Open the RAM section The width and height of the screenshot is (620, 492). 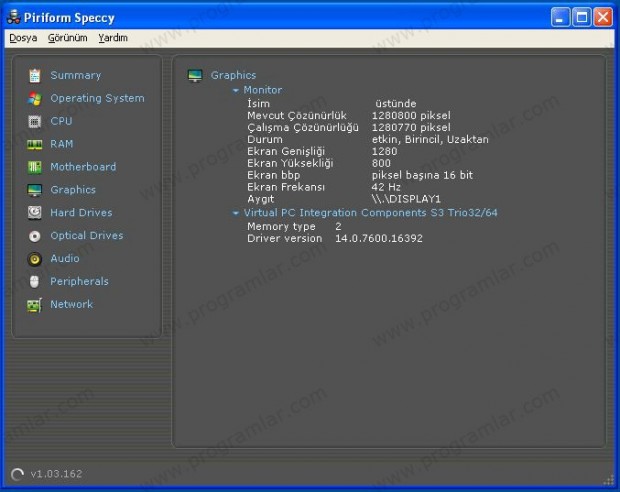62,144
